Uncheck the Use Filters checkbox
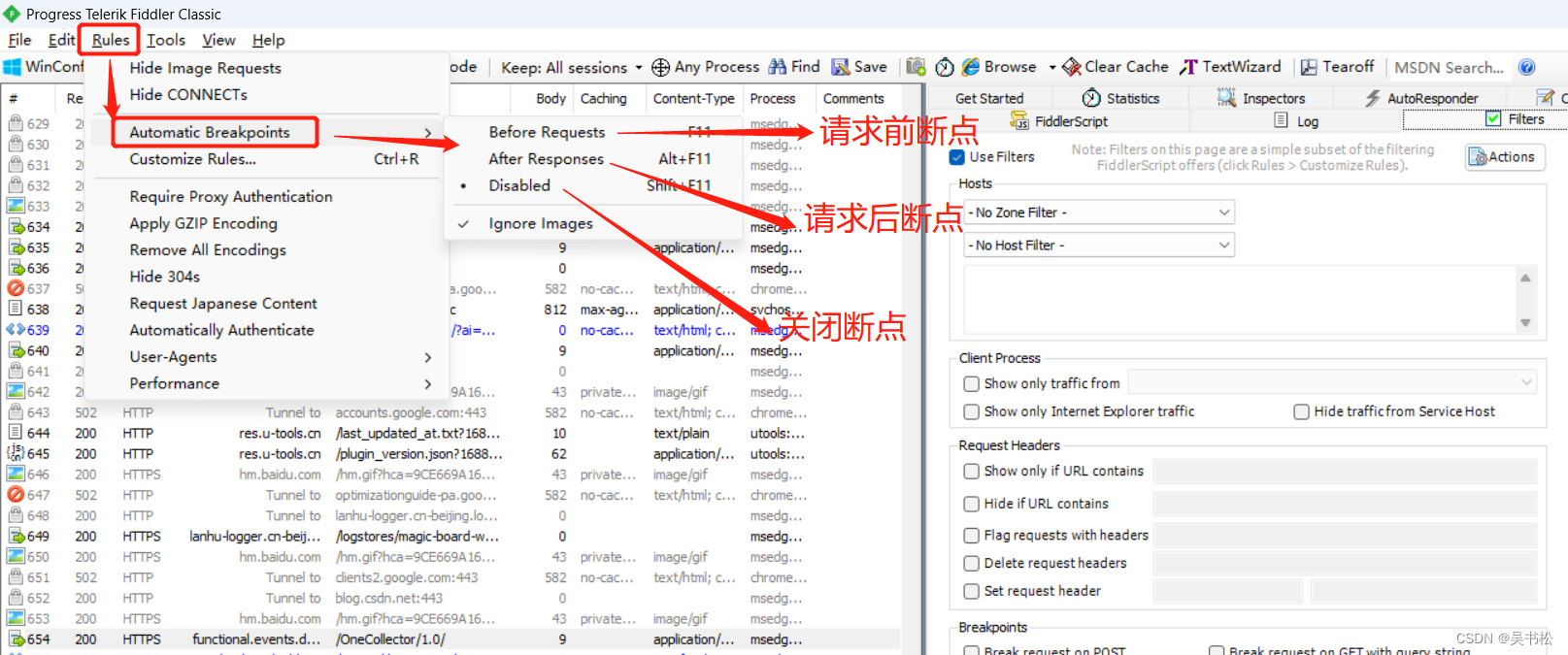Screen dimensions: 1568x655 coord(957,157)
